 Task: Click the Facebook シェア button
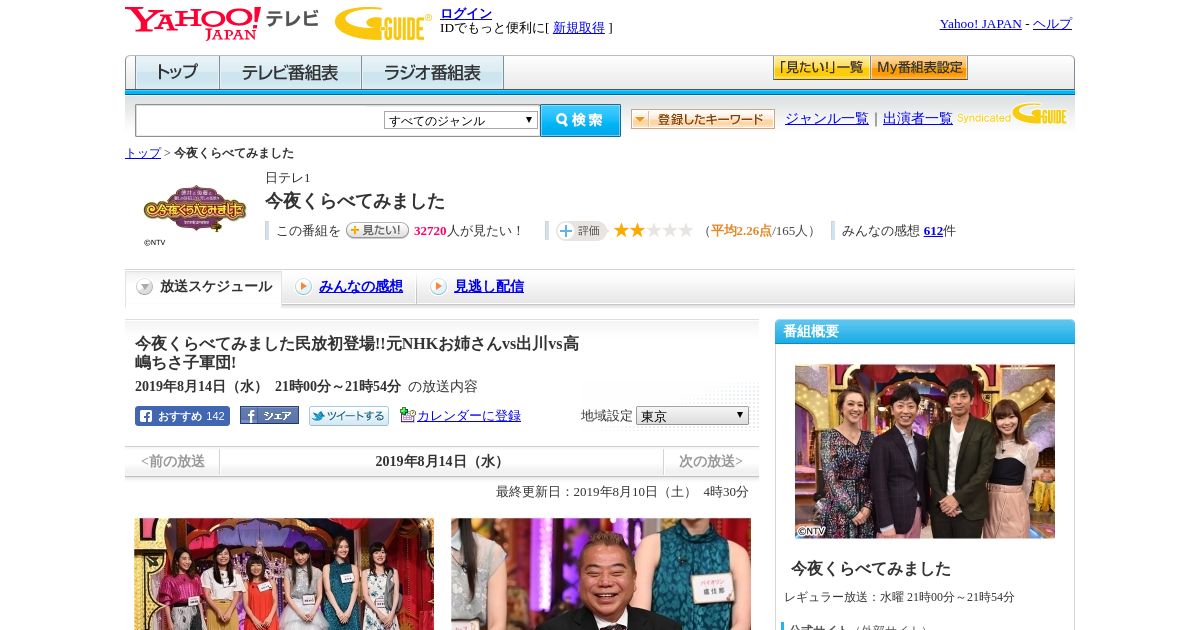(269, 415)
